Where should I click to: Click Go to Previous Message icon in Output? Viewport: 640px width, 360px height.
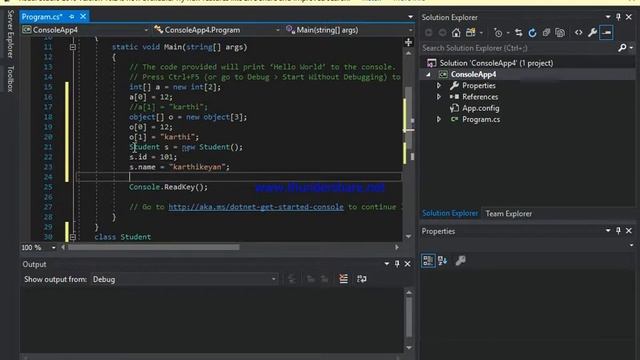(311, 279)
